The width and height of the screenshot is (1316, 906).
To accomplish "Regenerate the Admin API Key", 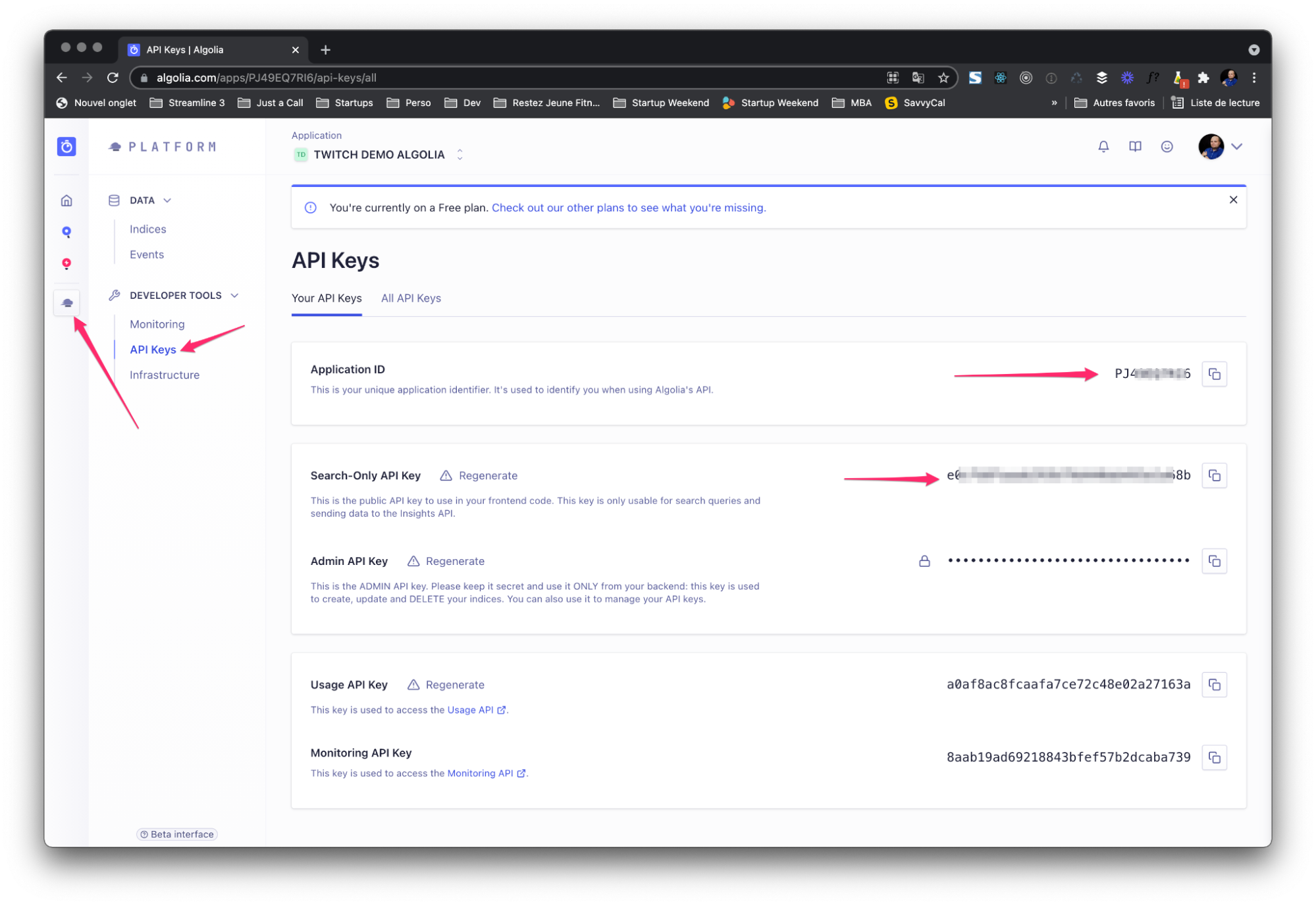I will (446, 561).
